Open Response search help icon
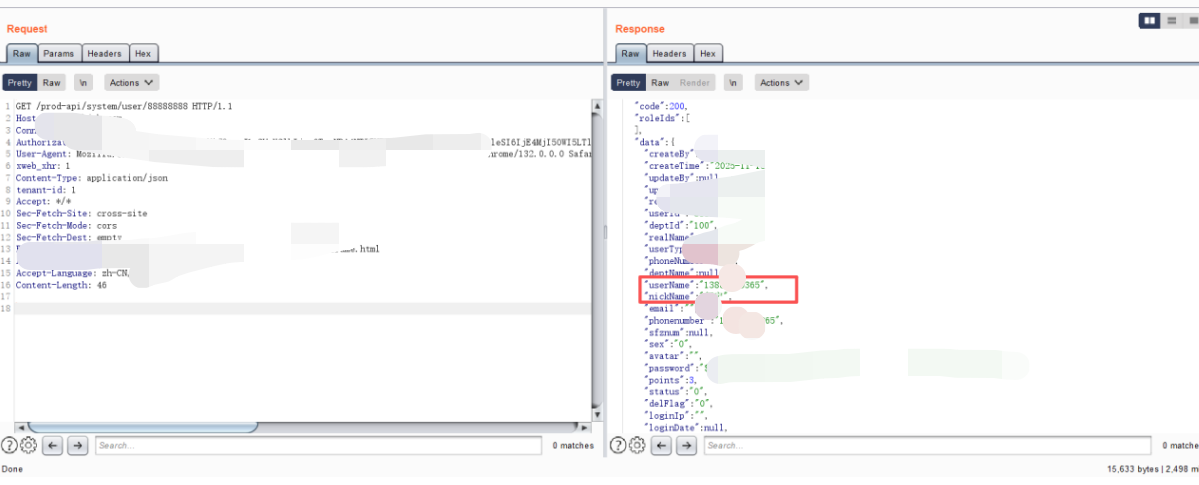The height and width of the screenshot is (485, 1199). 618,445
